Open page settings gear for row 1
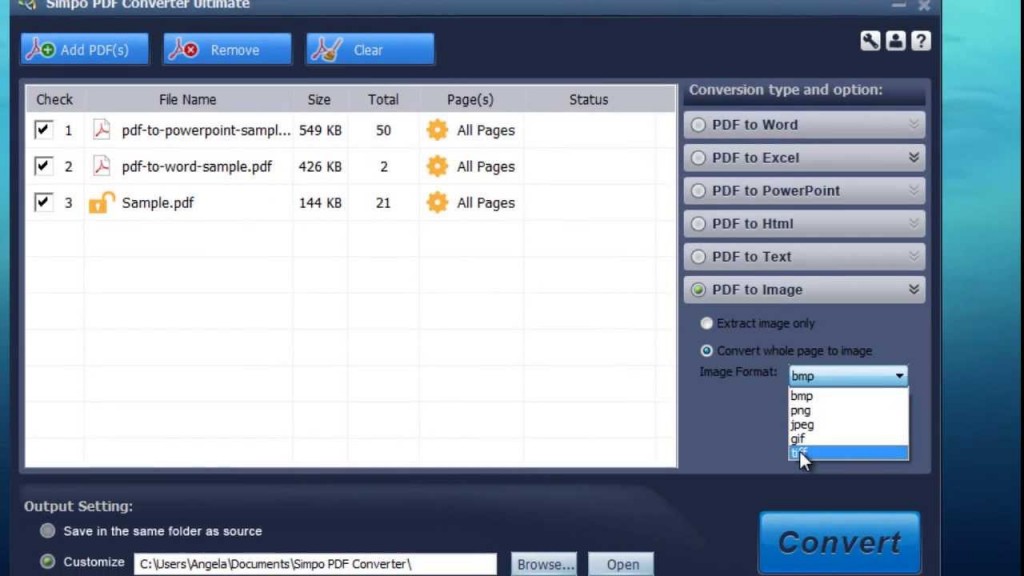The image size is (1024, 576). 437,130
